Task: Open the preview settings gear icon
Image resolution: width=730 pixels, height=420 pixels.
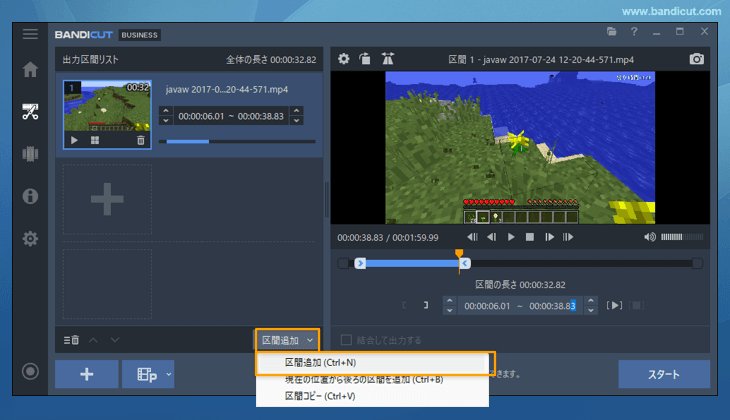Action: coord(344,59)
